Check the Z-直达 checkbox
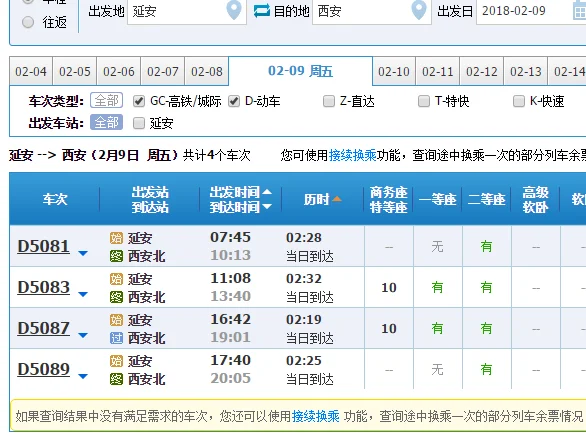The height and width of the screenshot is (433, 586). [329, 101]
